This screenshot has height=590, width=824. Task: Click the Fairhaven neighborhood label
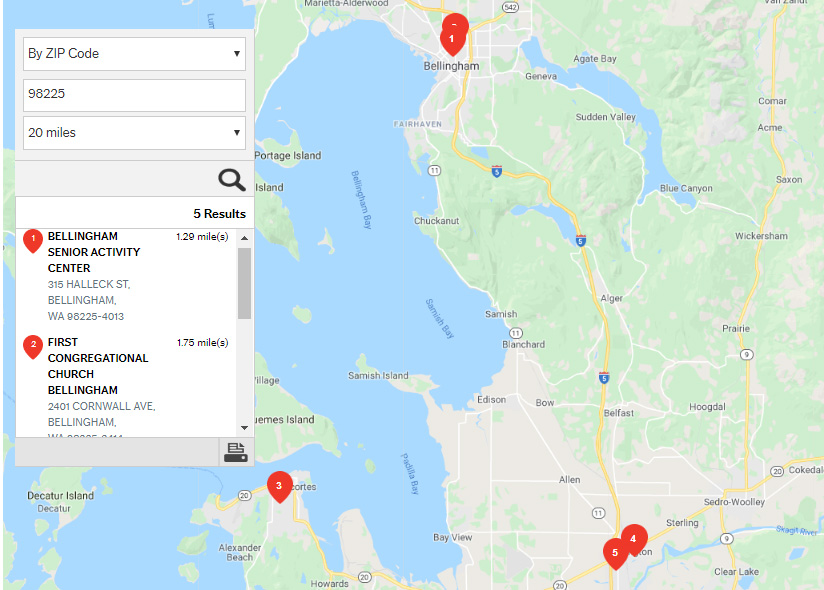point(418,125)
